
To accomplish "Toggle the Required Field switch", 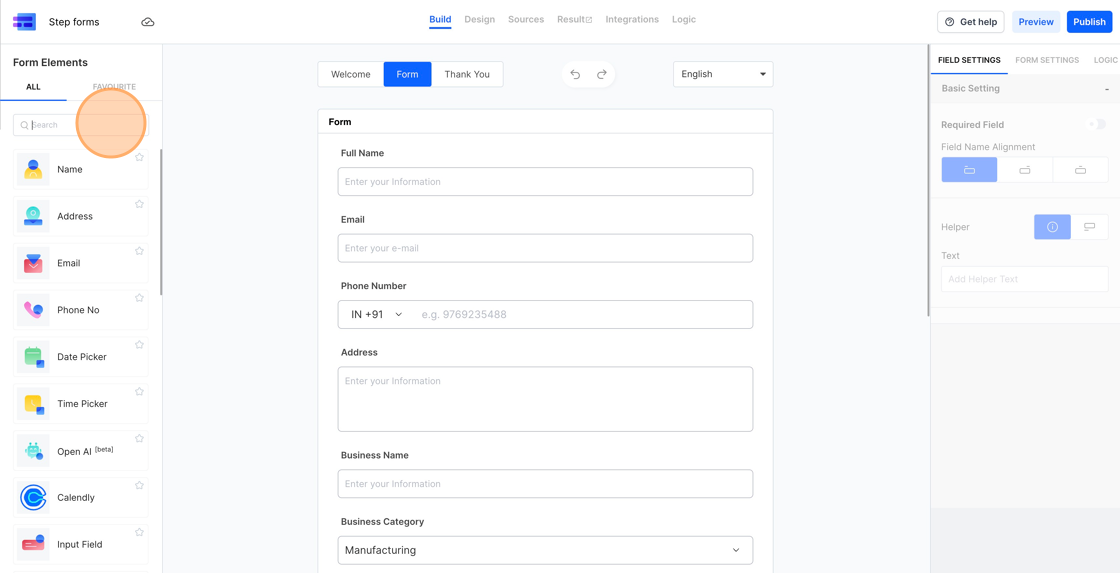I will 1097,125.
